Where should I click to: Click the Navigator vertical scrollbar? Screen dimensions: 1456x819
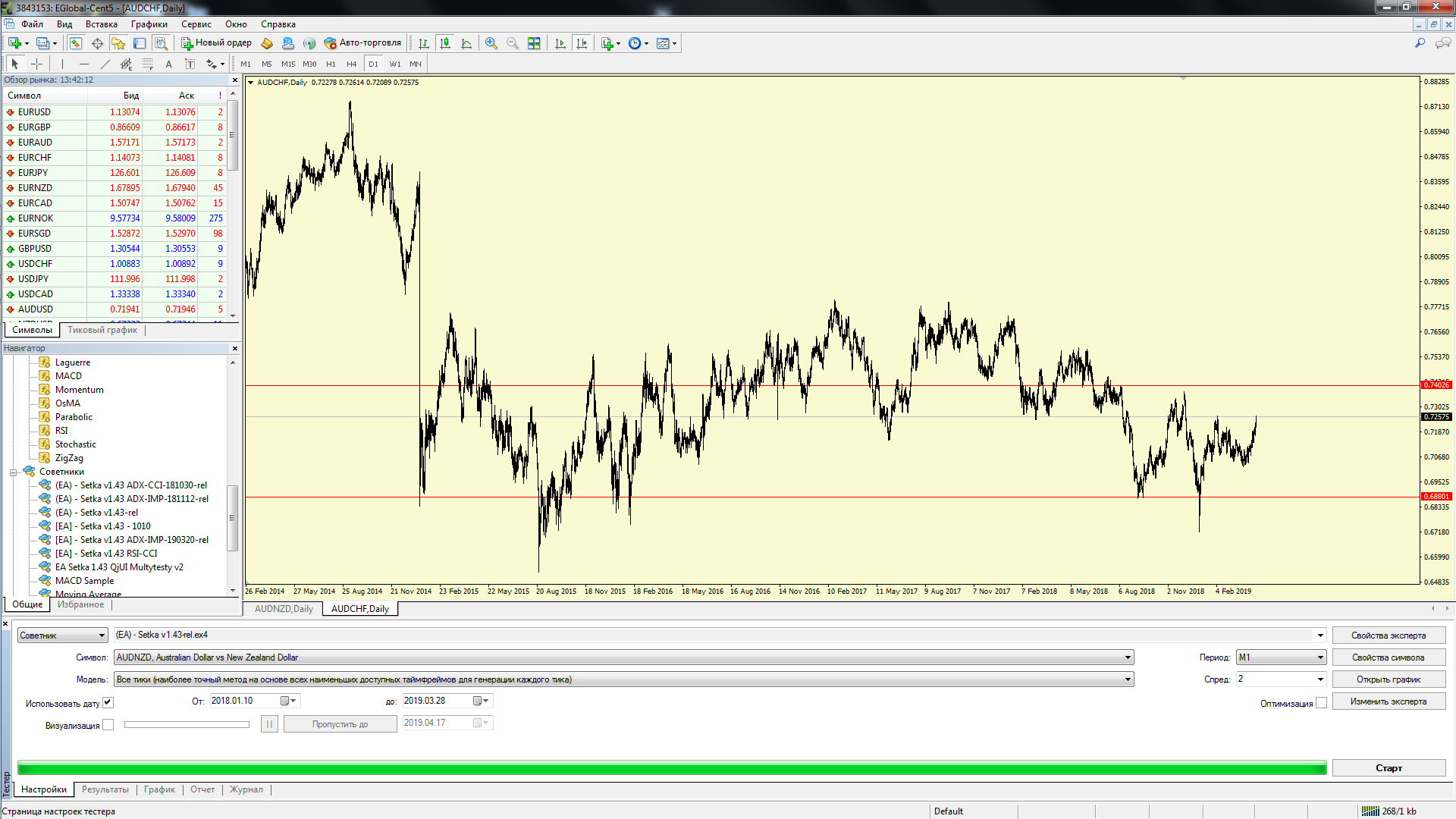[x=233, y=476]
